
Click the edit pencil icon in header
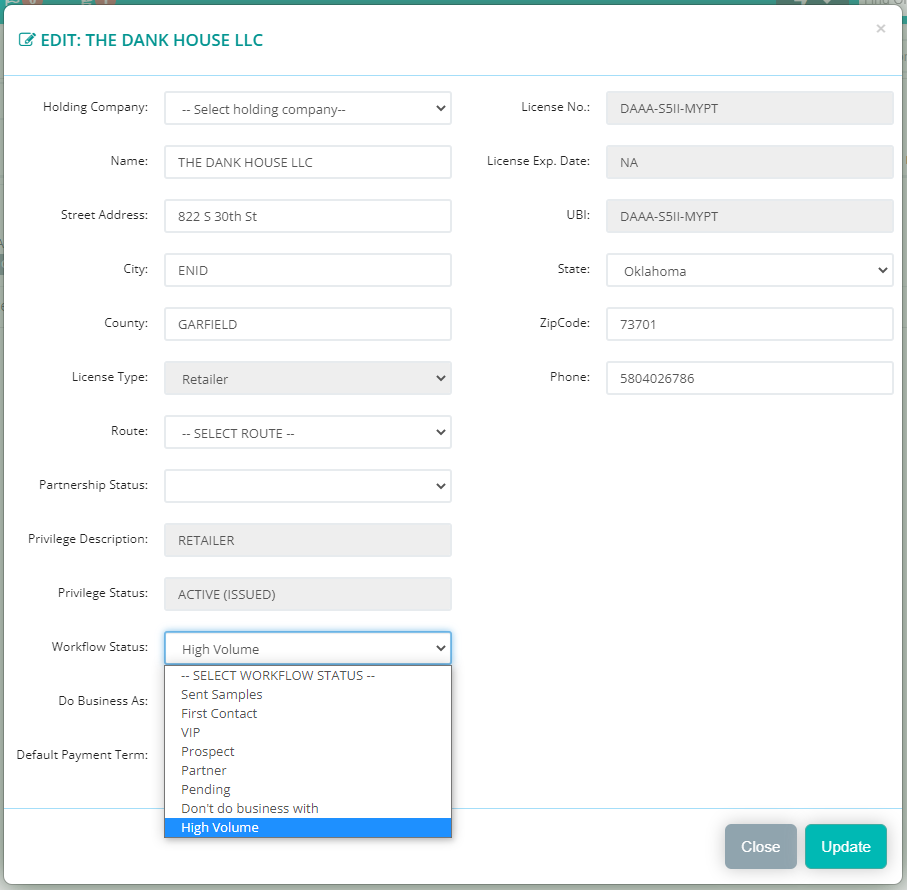[27, 41]
